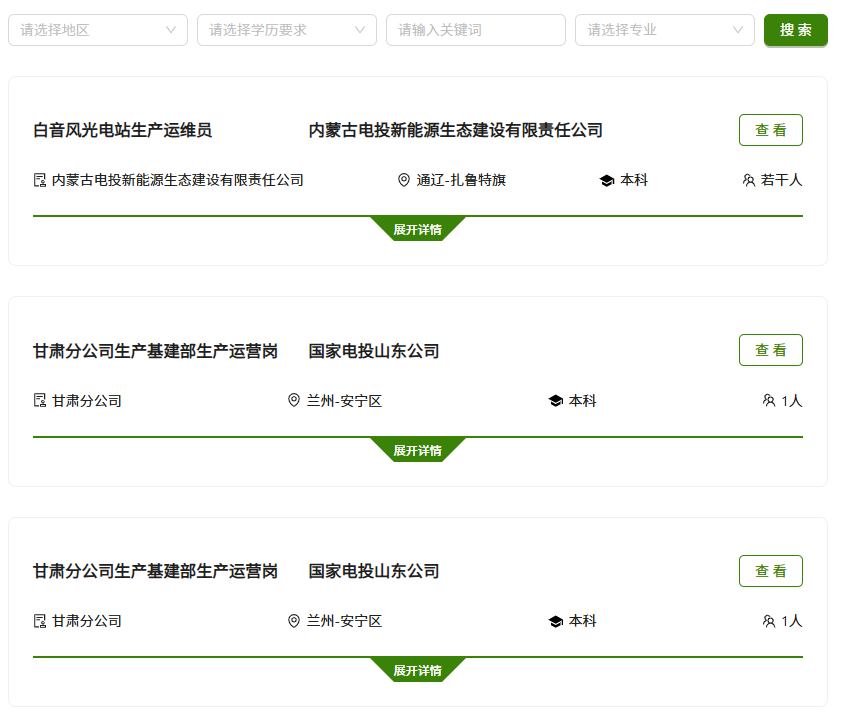Click 兰州-安宁区 in the bottom card

(344, 621)
